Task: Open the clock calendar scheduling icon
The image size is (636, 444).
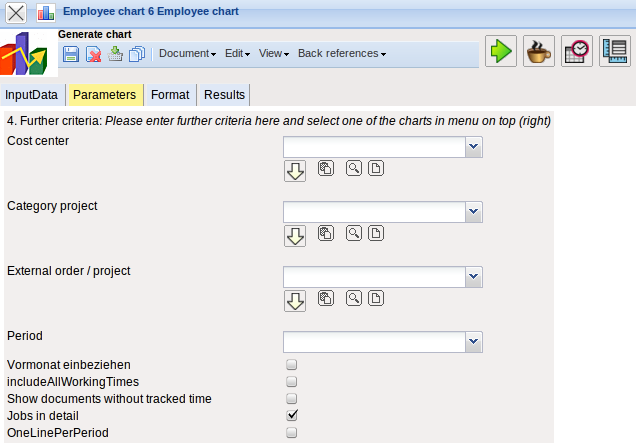Action: 577,52
